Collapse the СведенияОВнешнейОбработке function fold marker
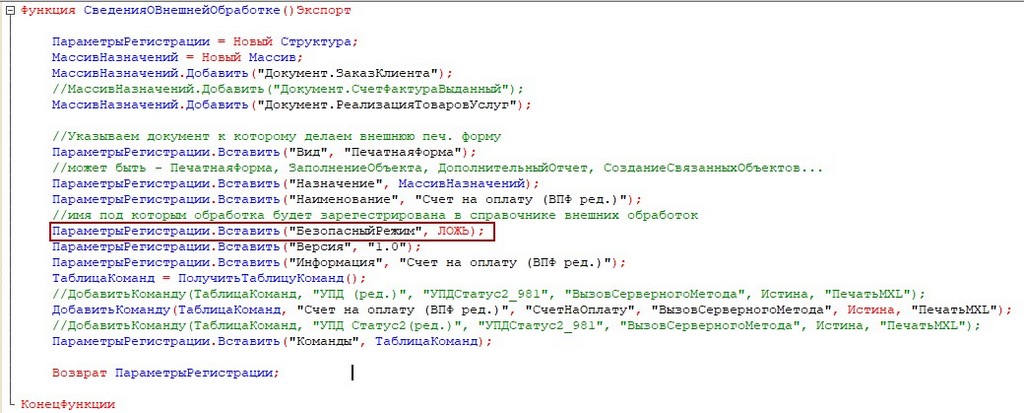This screenshot has height=413, width=1024. point(12,12)
